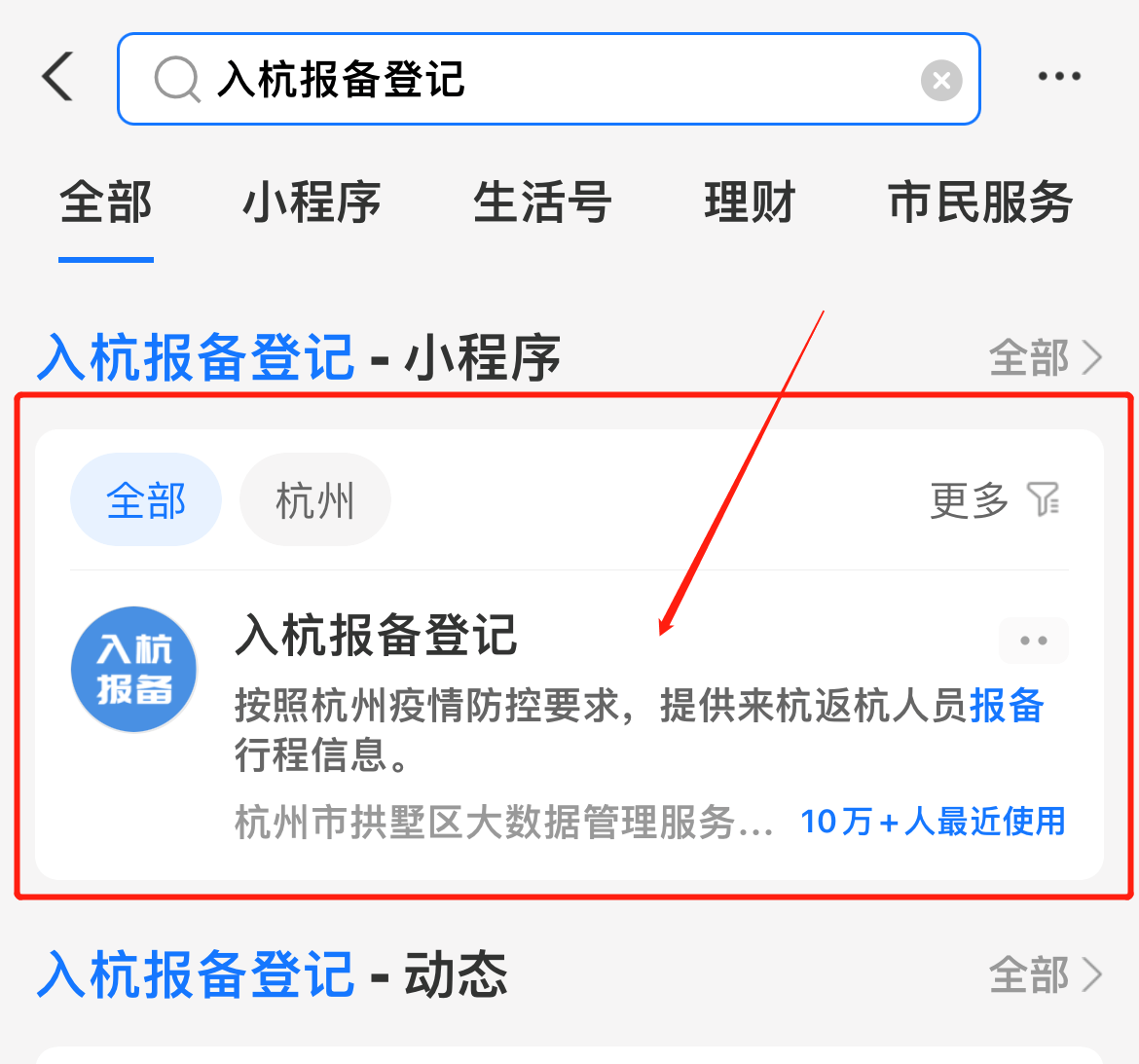Switch to the 市民服务 tab
This screenshot has width=1139, height=1064.
[x=980, y=202]
